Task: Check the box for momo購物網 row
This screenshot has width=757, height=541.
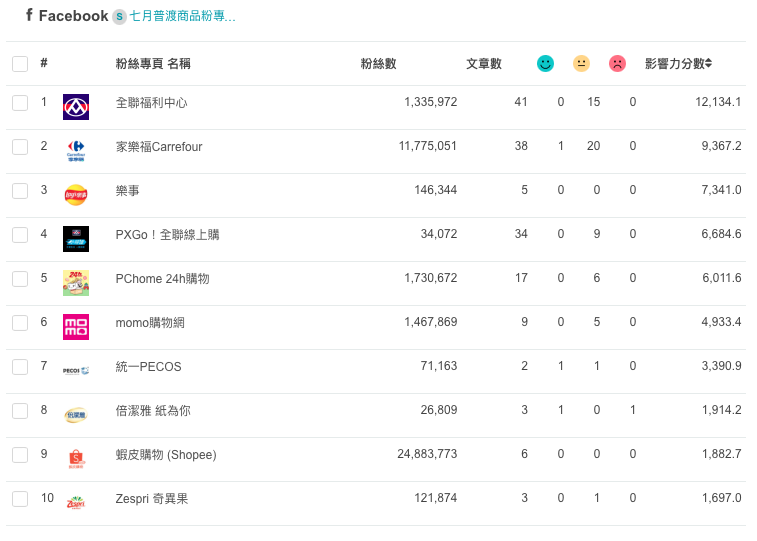Action: click(20, 323)
